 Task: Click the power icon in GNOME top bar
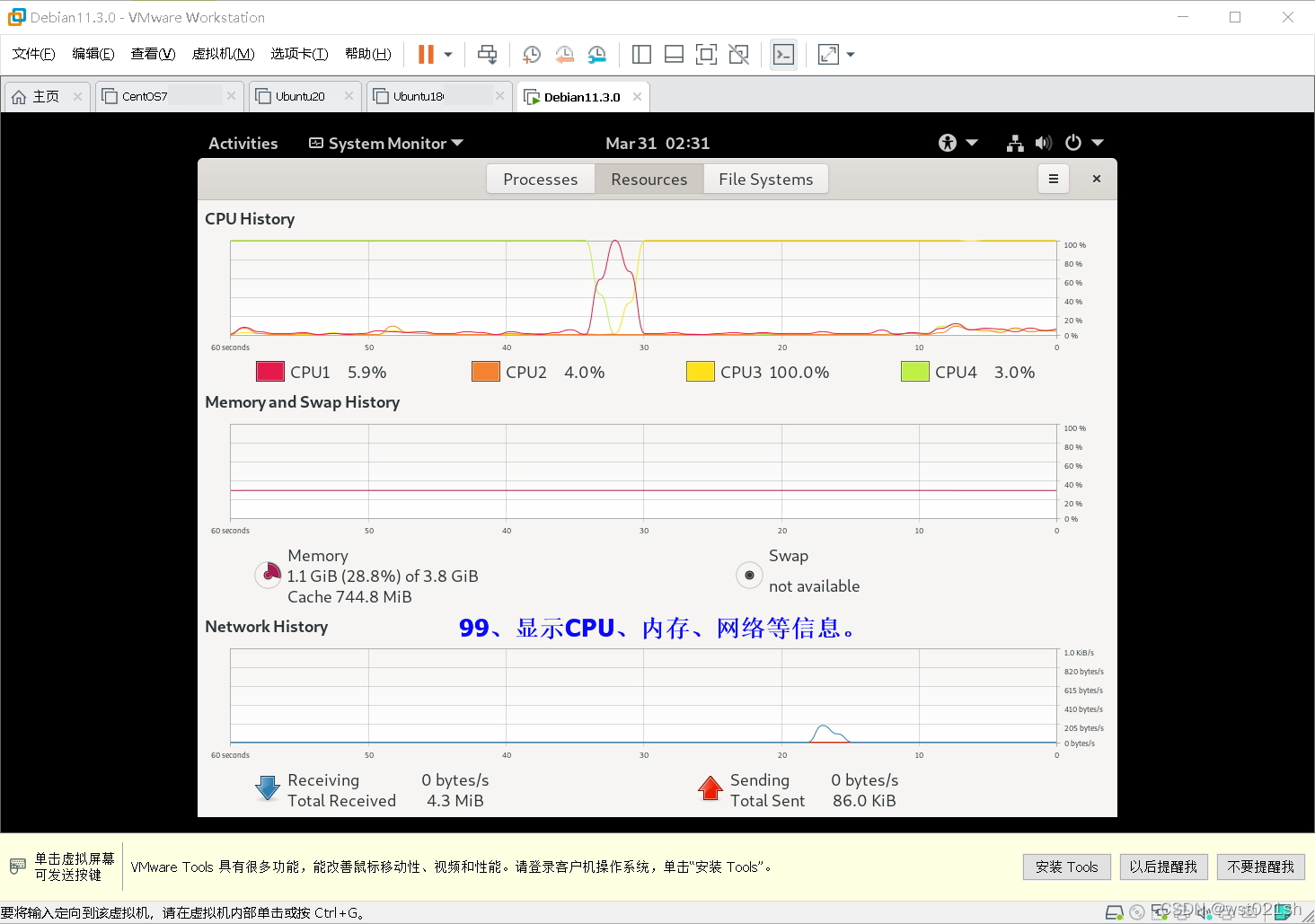(1073, 143)
